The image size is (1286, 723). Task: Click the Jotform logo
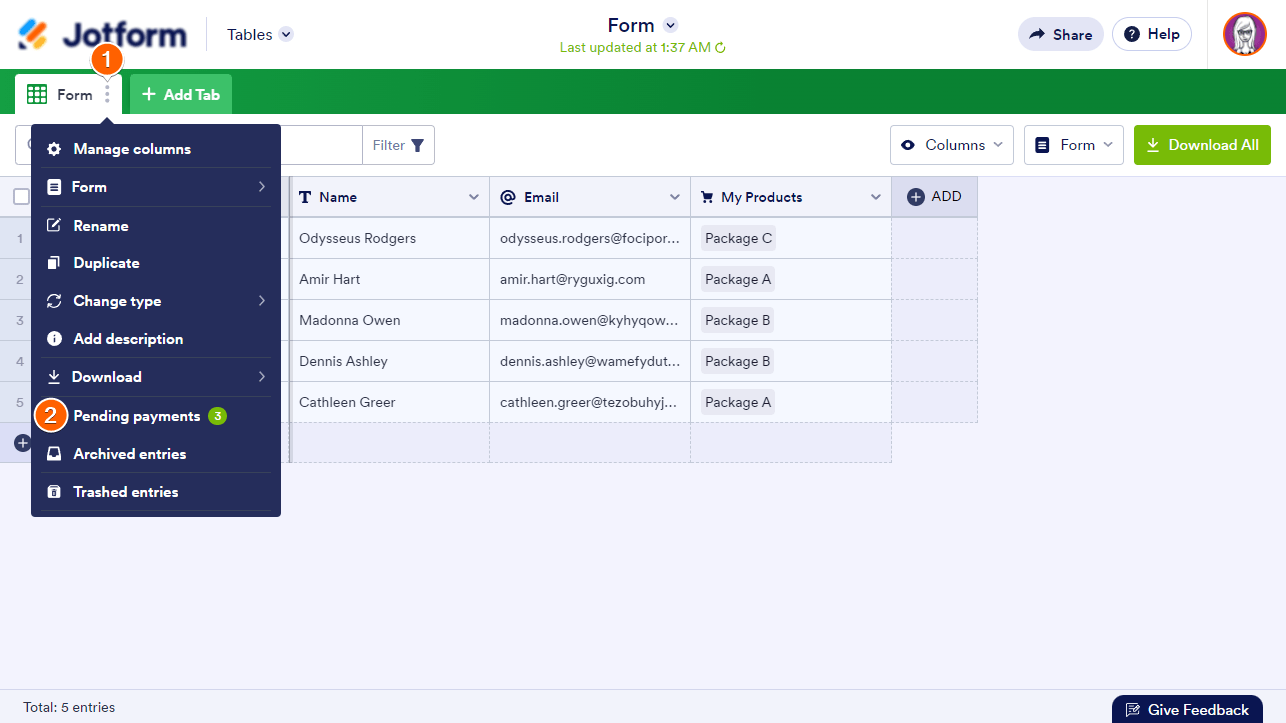(102, 35)
